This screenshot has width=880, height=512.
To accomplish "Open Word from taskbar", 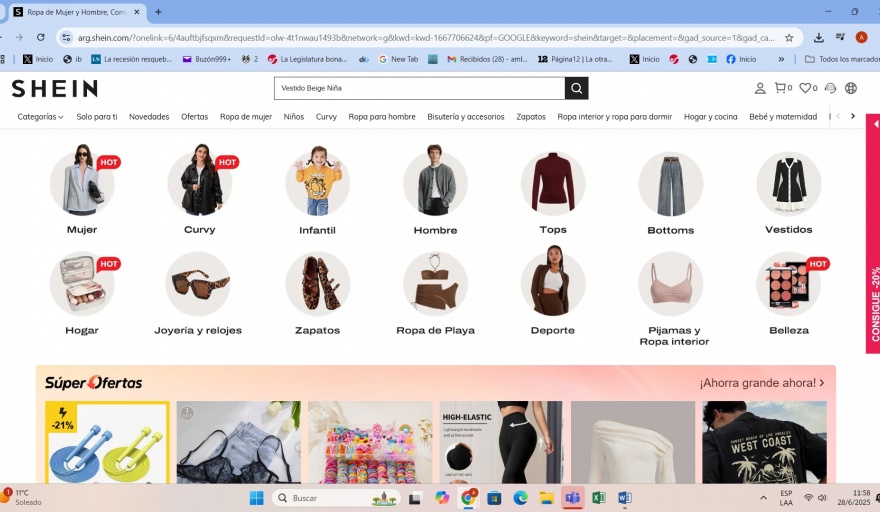I will pyautogui.click(x=624, y=498).
